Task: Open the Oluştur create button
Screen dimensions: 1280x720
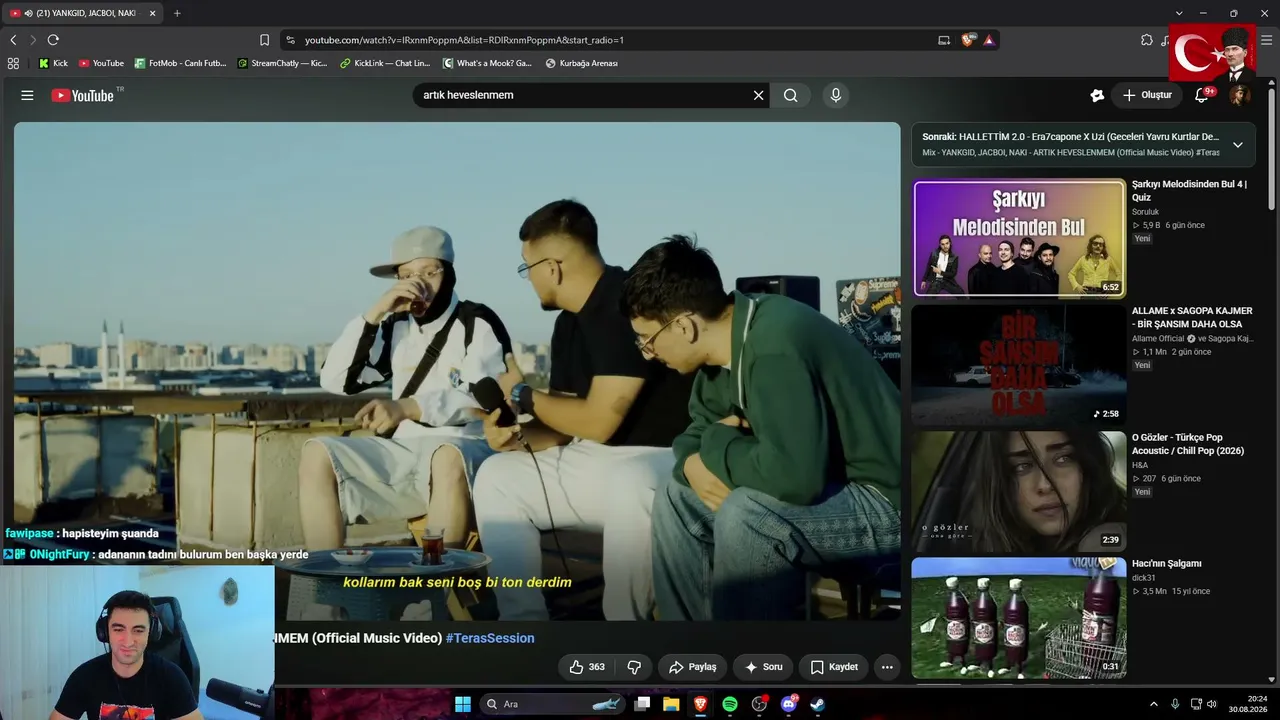Action: pyautogui.click(x=1147, y=95)
